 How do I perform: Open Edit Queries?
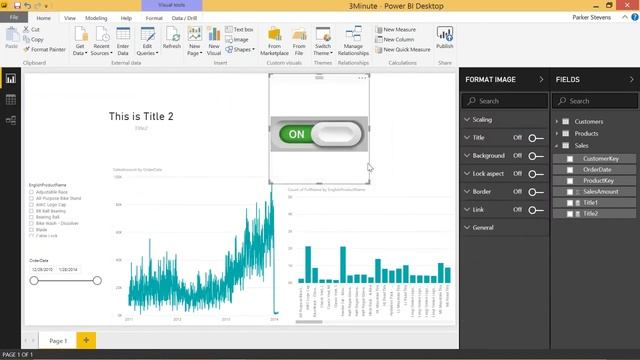pos(147,41)
